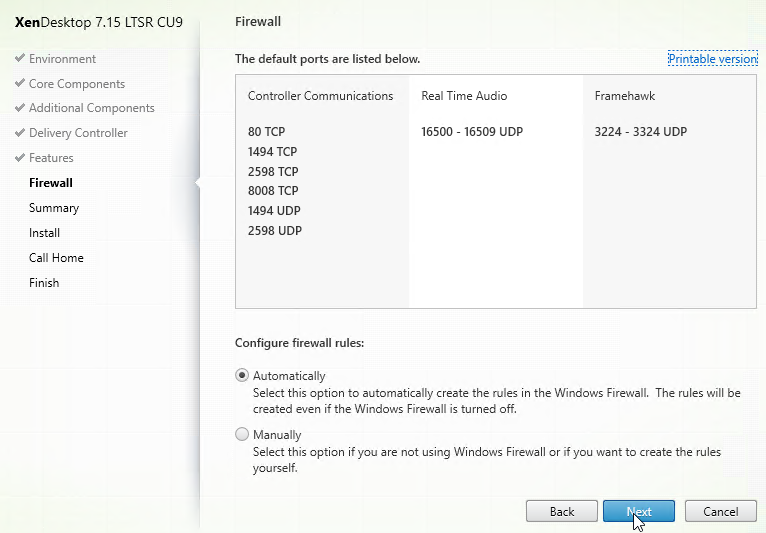Click the Environment checkmark icon
The image size is (766, 533).
[x=20, y=58]
